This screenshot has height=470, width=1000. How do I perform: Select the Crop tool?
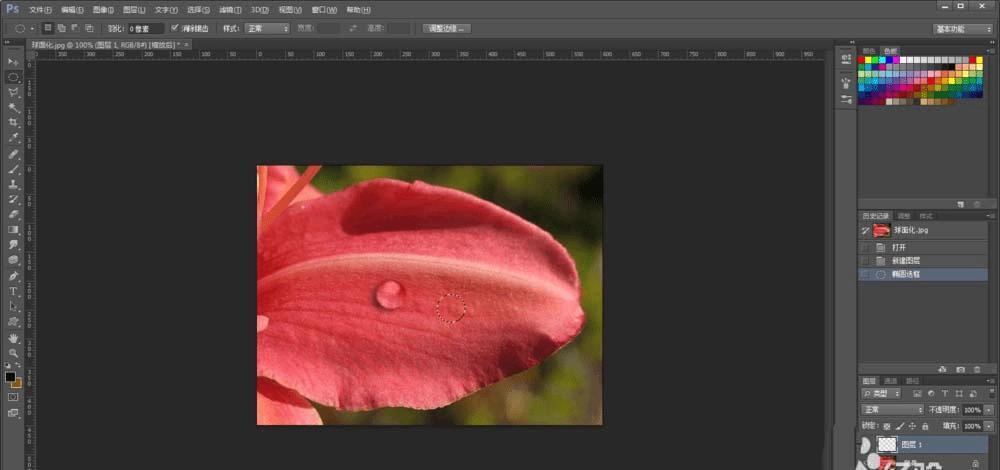click(14, 122)
